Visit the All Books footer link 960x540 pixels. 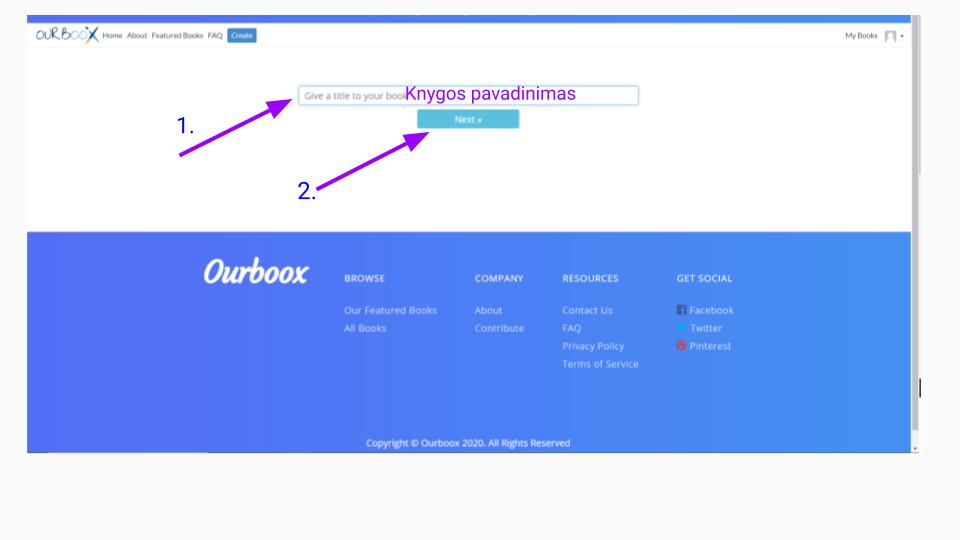(365, 328)
